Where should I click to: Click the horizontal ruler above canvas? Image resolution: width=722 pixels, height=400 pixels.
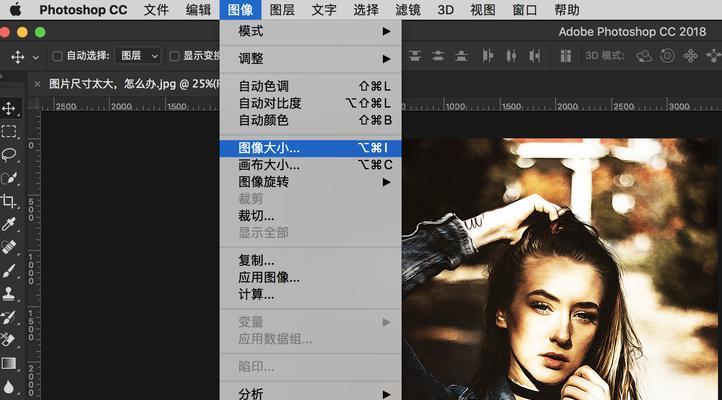562,106
